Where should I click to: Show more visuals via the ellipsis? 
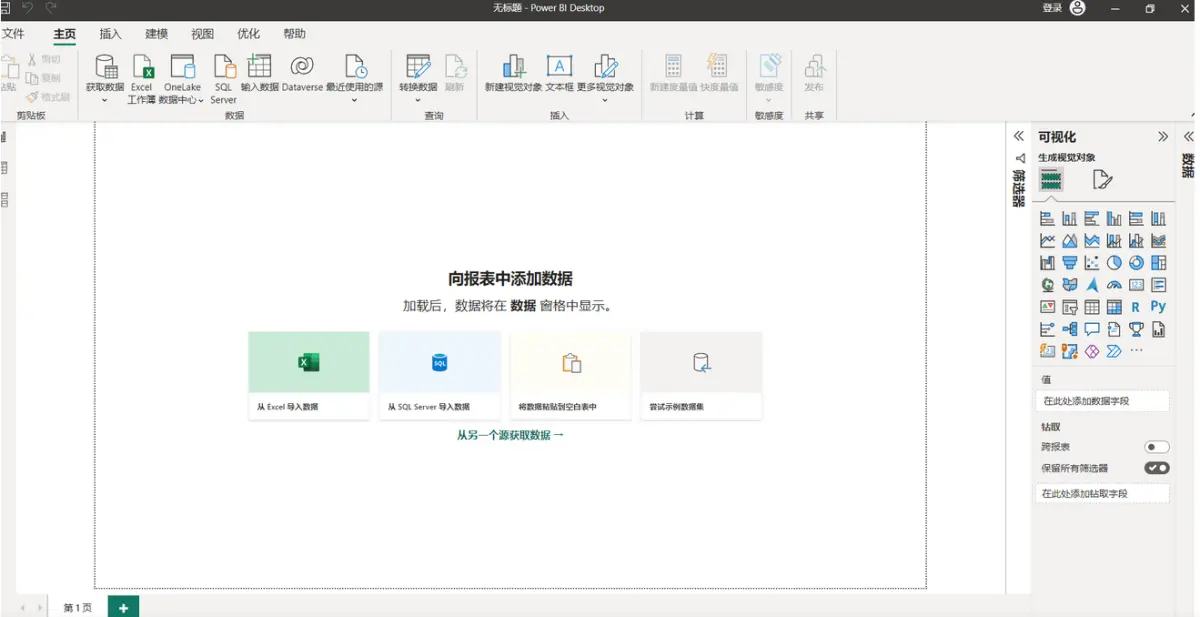(x=1136, y=351)
